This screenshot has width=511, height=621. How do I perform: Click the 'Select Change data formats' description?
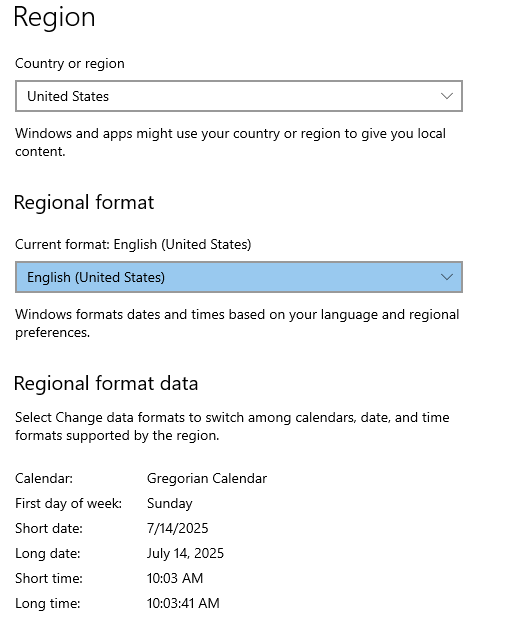point(232,427)
